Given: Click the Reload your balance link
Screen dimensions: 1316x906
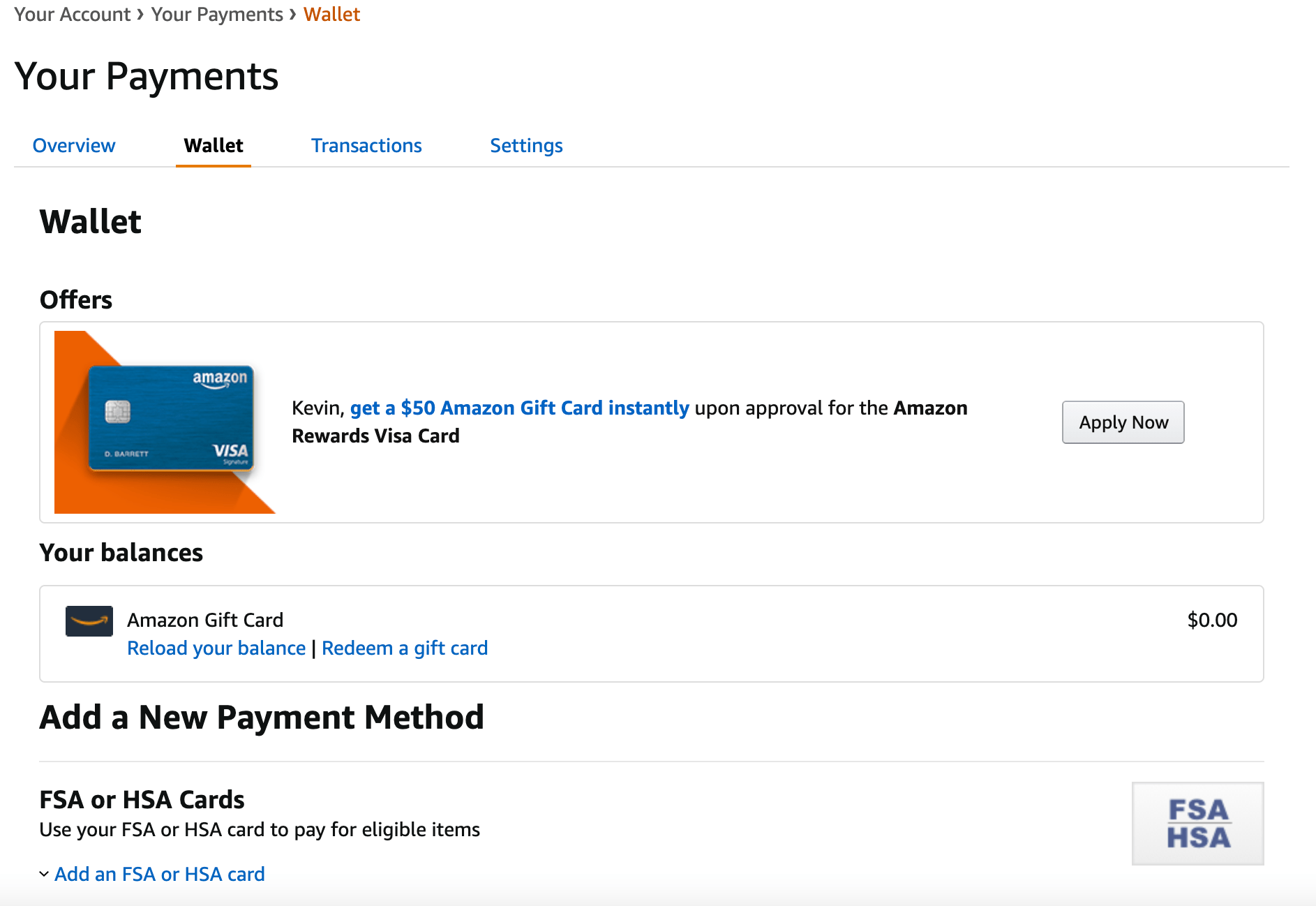Looking at the screenshot, I should [x=216, y=648].
